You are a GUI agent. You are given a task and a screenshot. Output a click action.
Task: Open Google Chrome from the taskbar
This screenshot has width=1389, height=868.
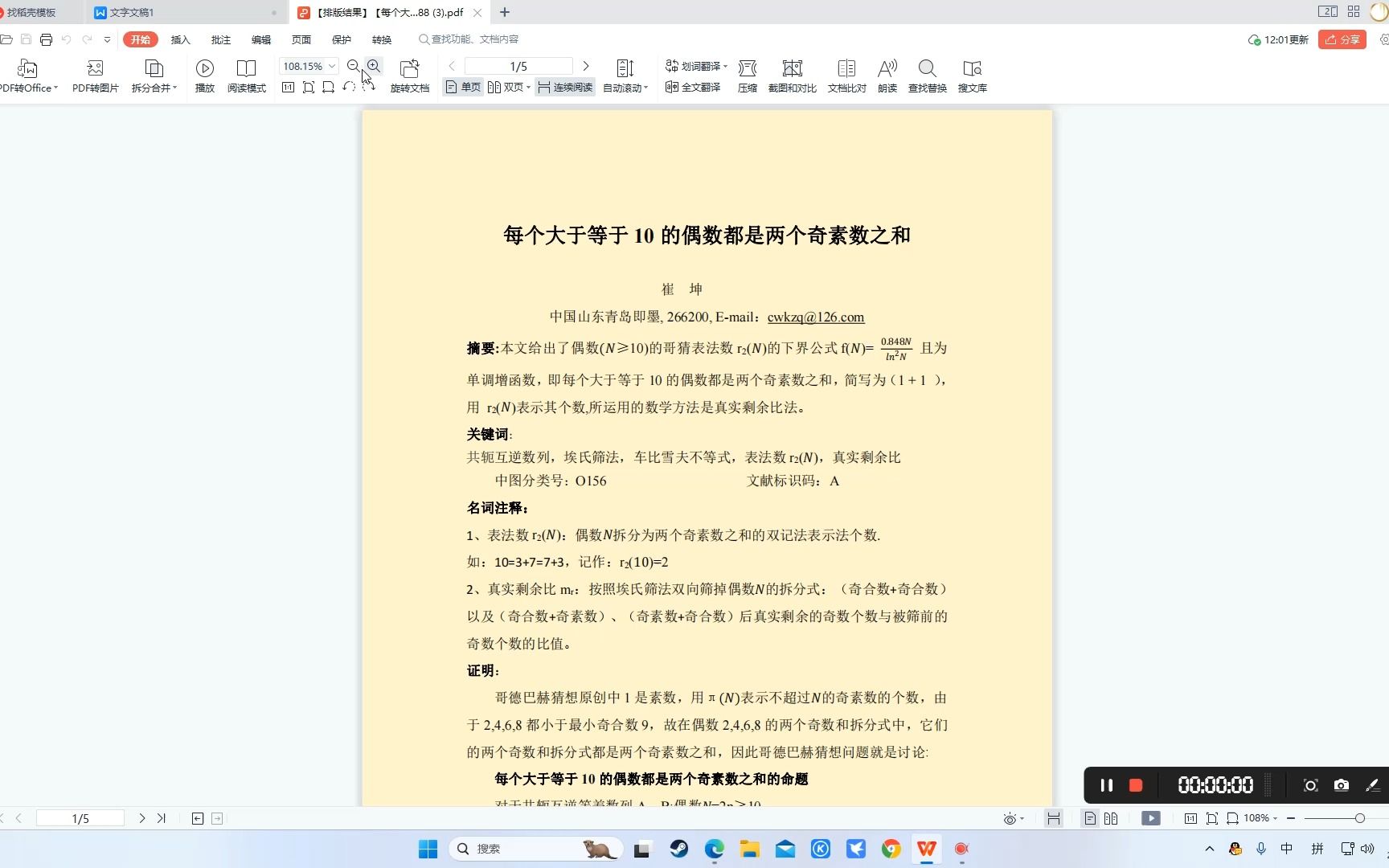[891, 849]
